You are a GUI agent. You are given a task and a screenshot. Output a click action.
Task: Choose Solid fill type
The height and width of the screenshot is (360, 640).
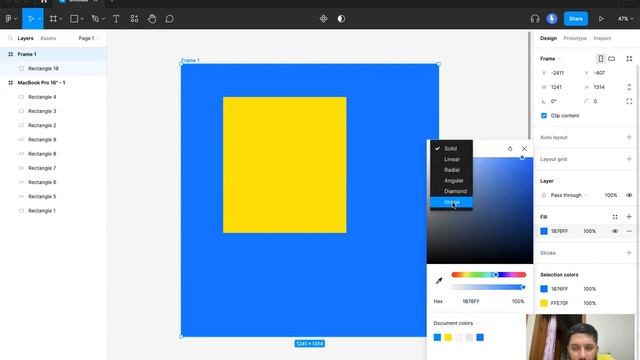point(451,149)
